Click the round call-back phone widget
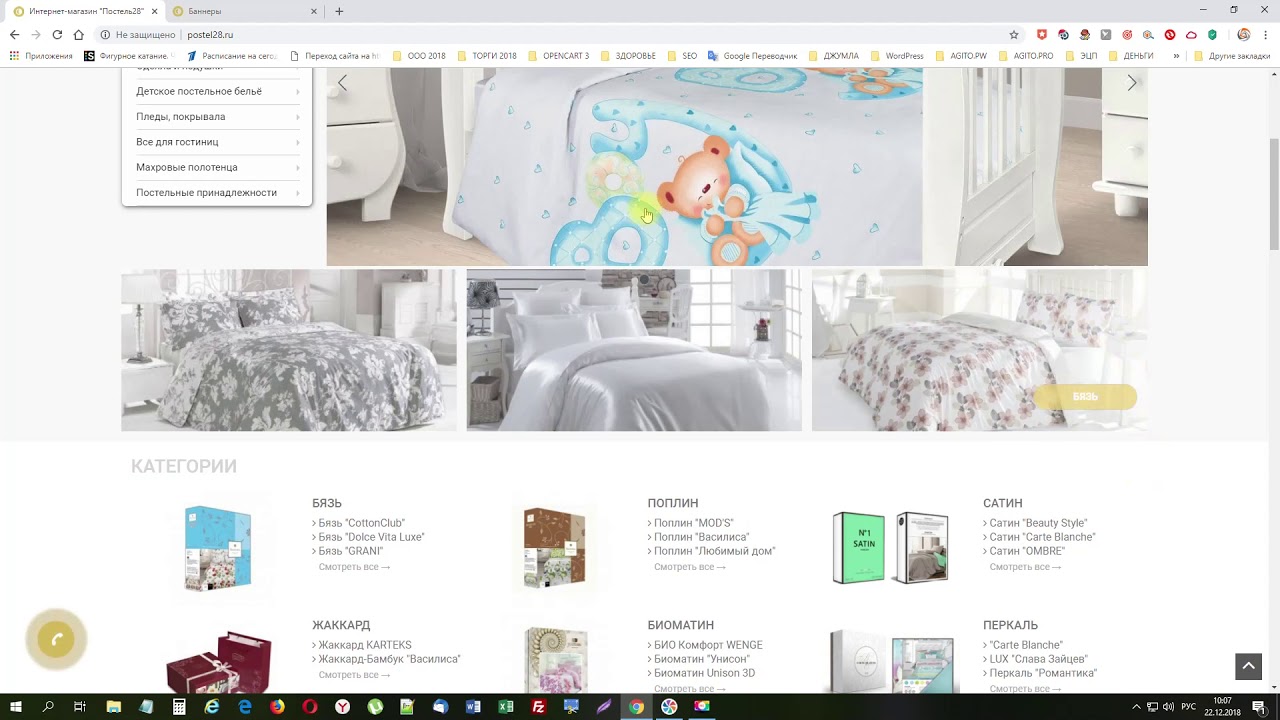1280x720 pixels. click(x=56, y=640)
